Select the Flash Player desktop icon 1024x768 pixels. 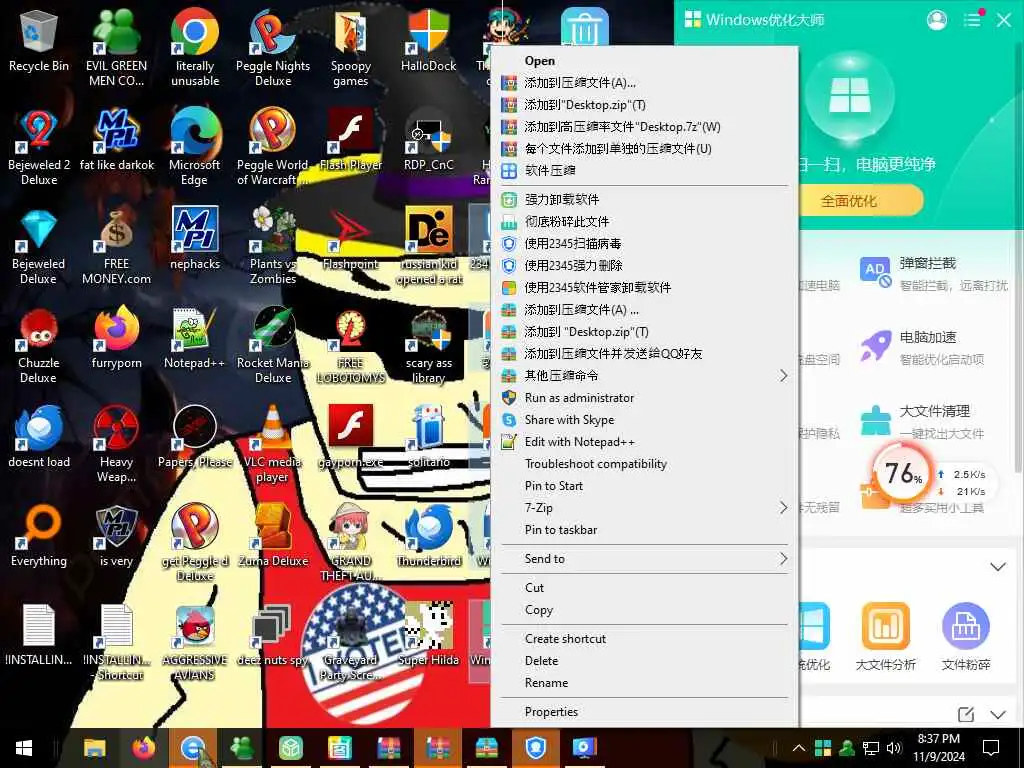[351, 140]
